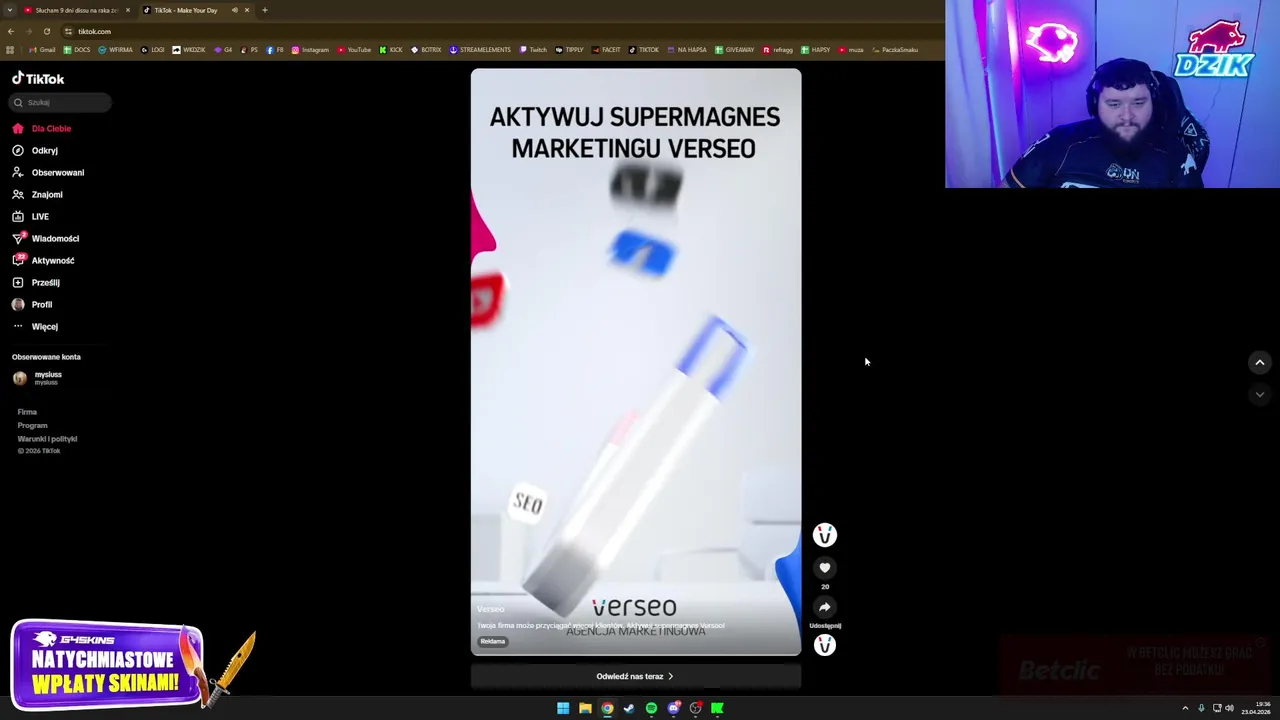Click the Verseo advertisement video

636,362
